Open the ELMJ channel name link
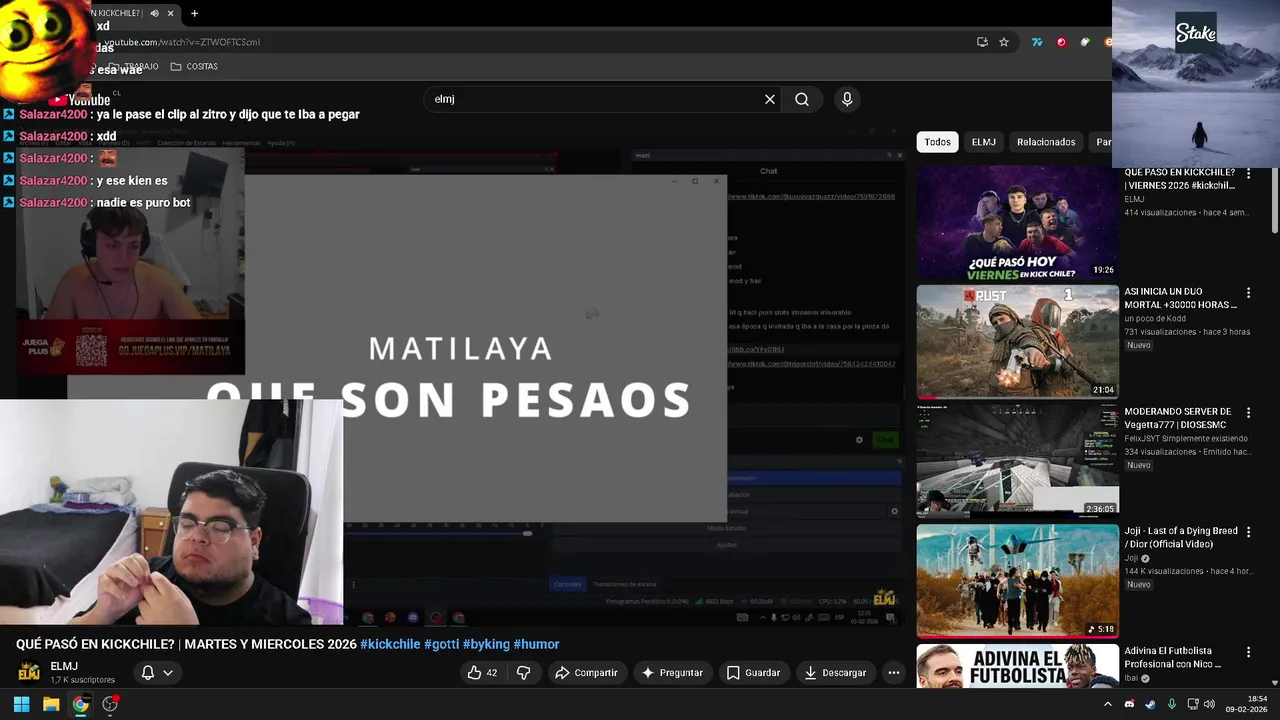The height and width of the screenshot is (720, 1280). tap(64, 666)
